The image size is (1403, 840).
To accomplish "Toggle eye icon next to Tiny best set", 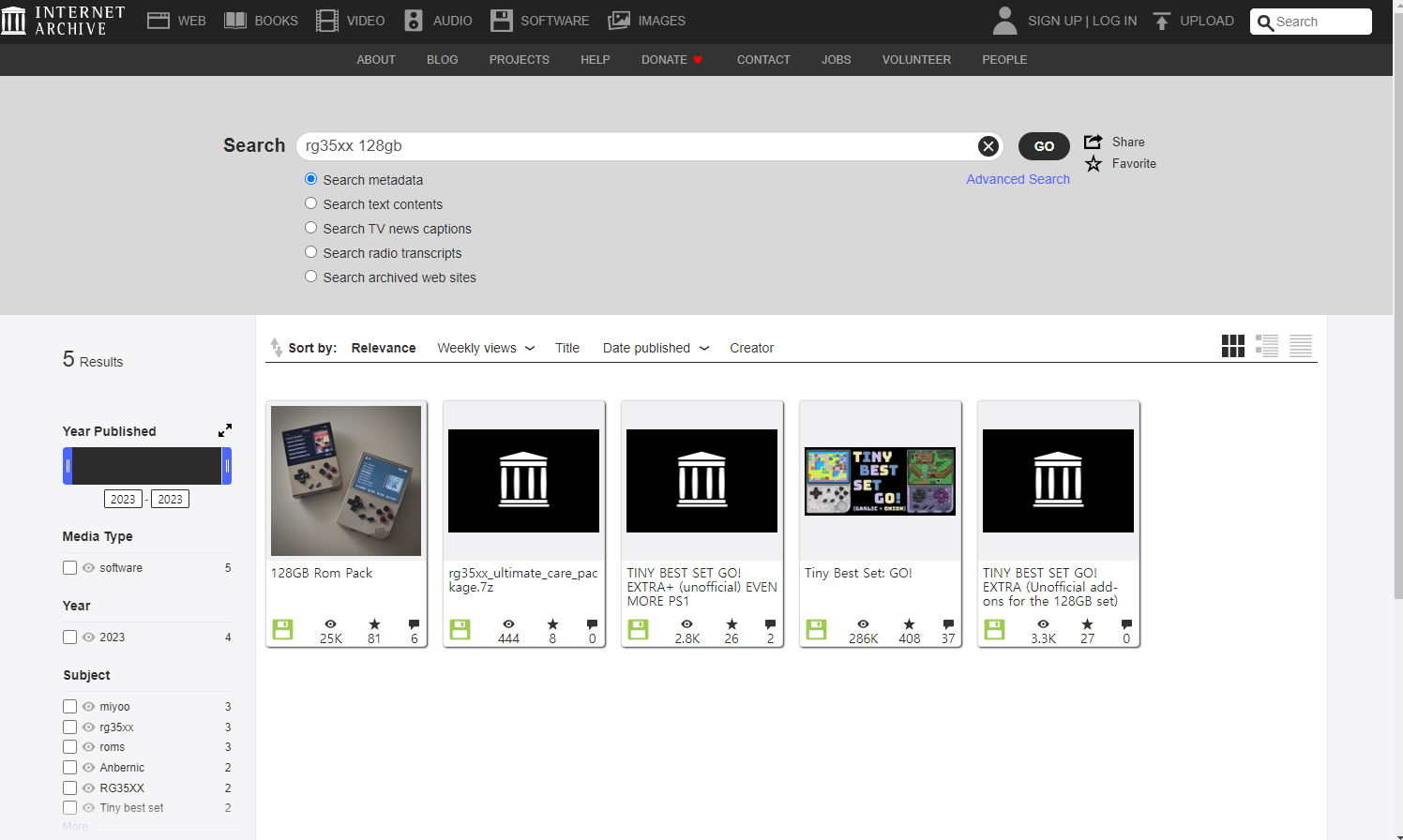I will click(88, 808).
